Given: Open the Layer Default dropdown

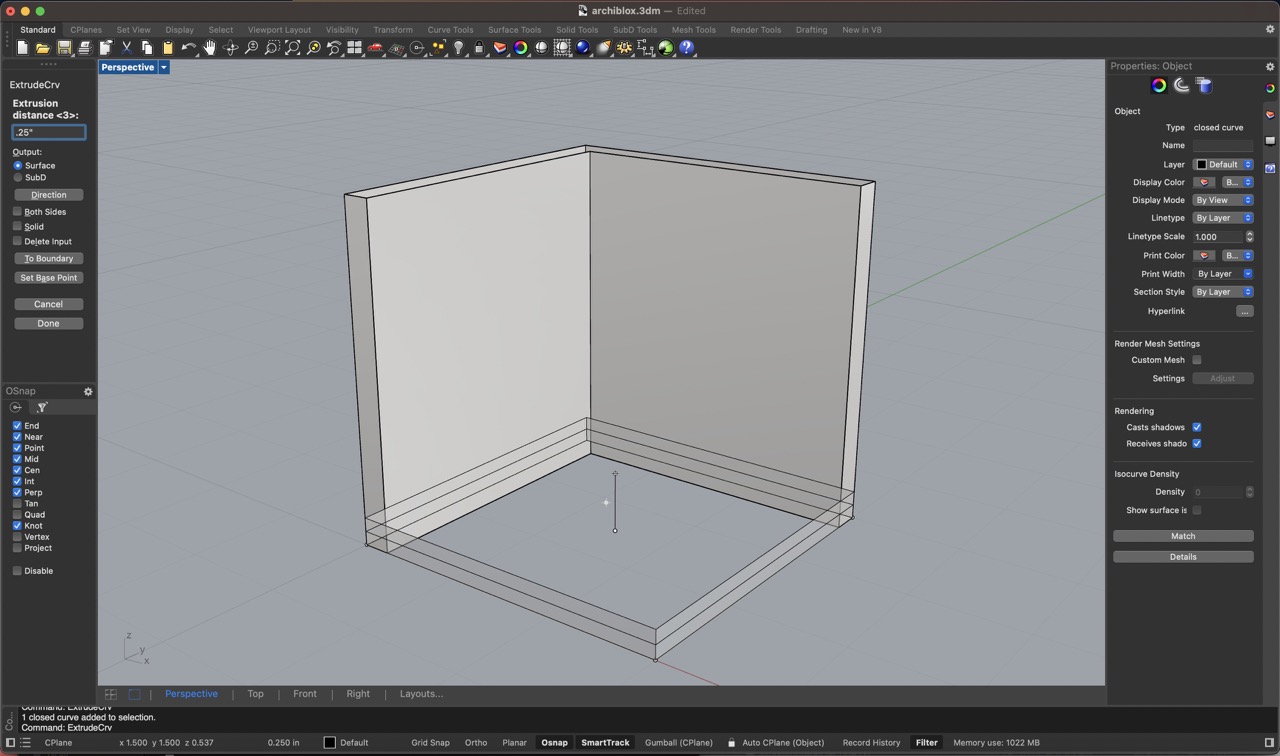Looking at the screenshot, I should tap(1223, 164).
